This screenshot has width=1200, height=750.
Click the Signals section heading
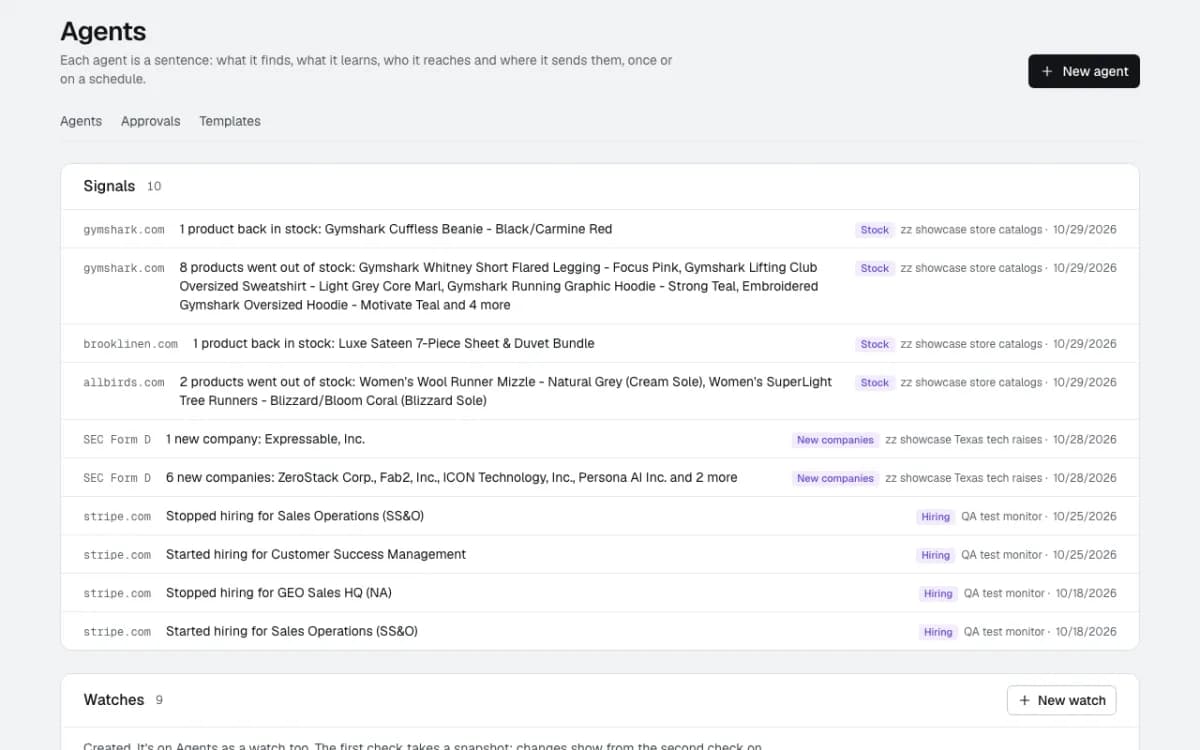pyautogui.click(x=110, y=186)
